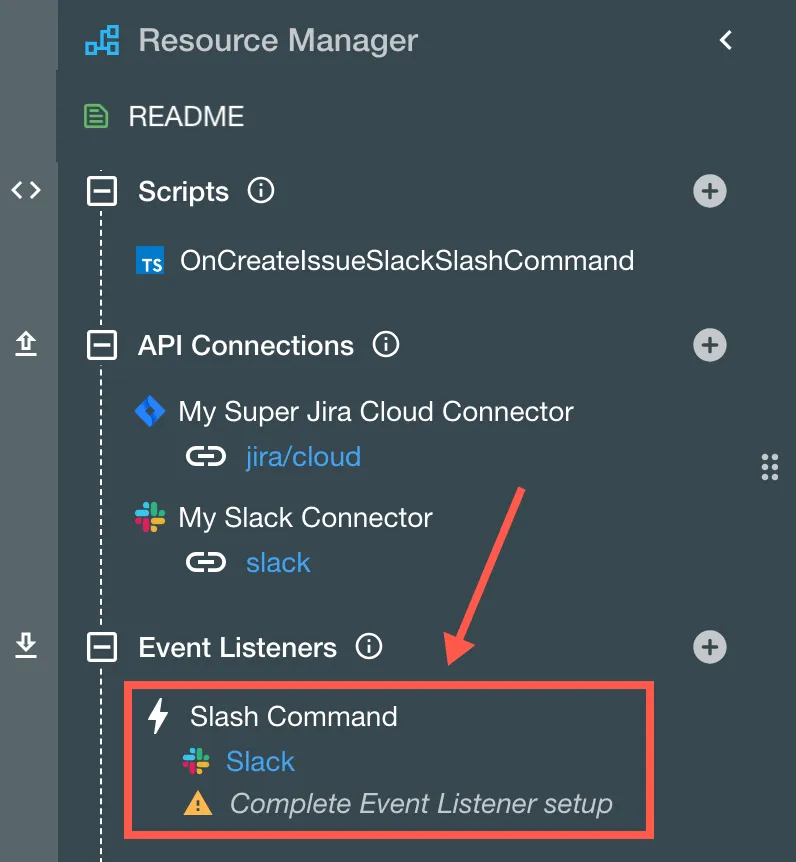Add a new API connection

(x=710, y=345)
